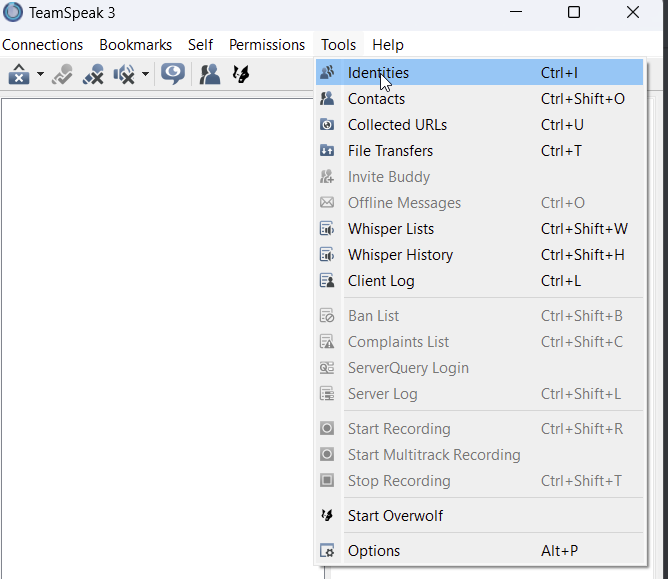Open Options from the Tools menu
668x579 pixels.
(x=373, y=551)
